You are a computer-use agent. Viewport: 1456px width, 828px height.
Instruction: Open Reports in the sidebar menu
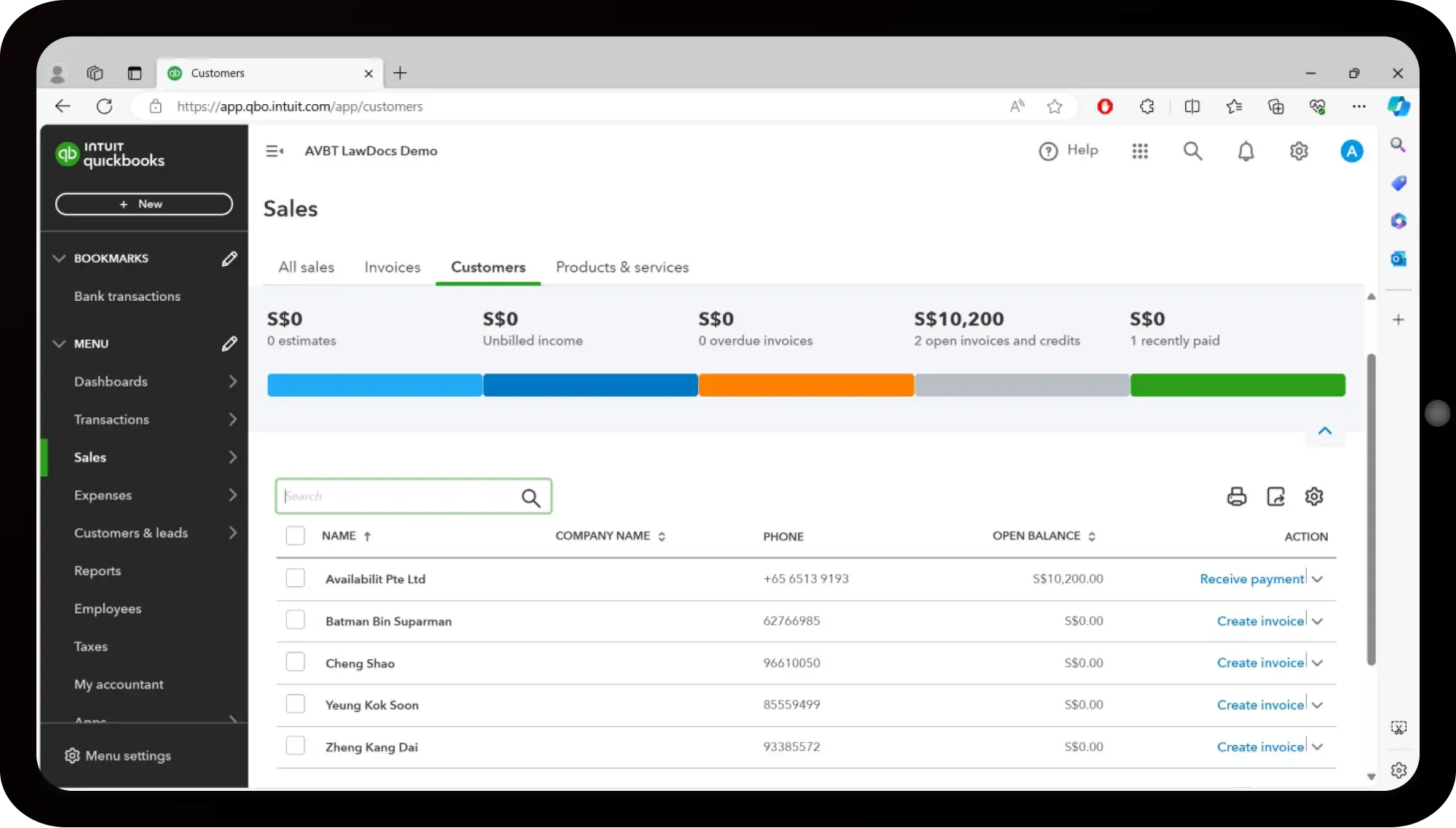click(98, 571)
